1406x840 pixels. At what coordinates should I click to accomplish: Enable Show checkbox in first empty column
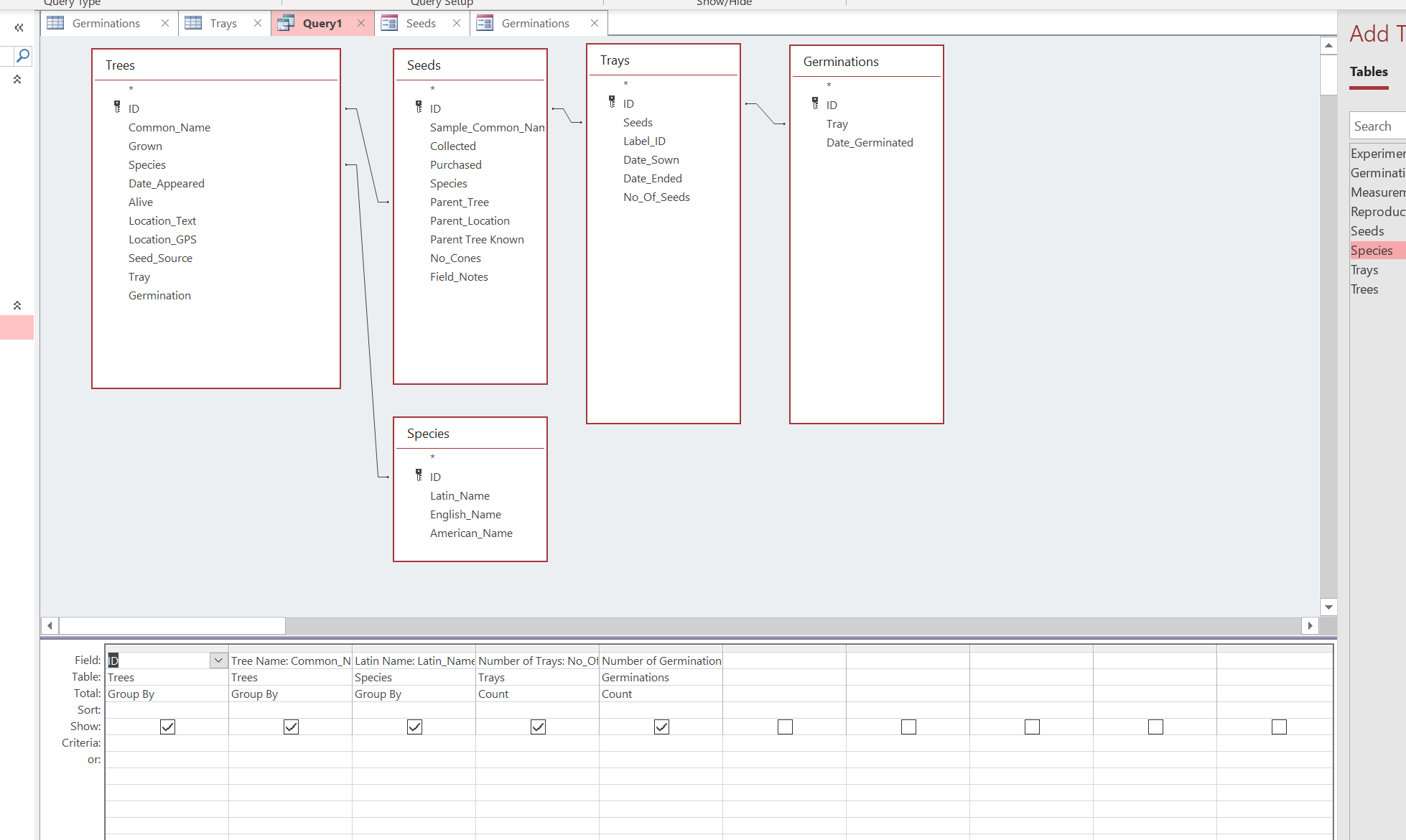[x=785, y=727]
